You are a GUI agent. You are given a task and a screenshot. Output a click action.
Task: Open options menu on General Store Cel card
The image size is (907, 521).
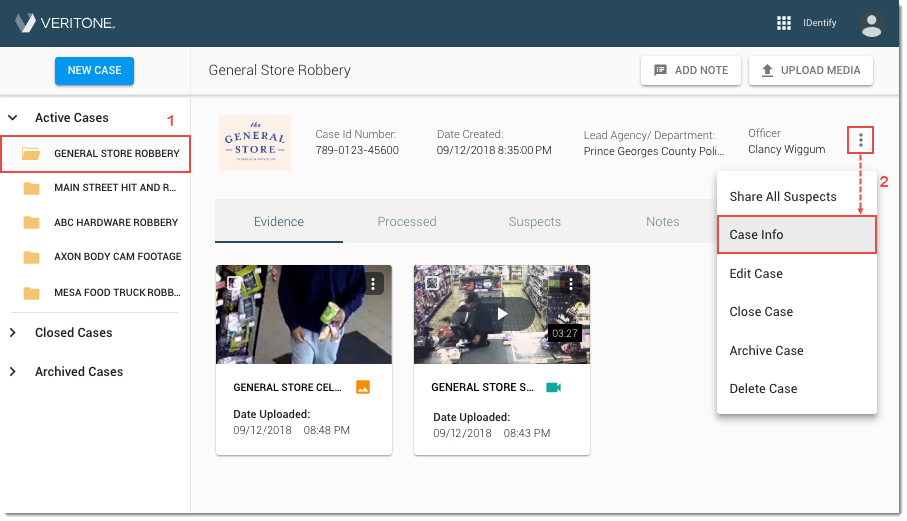373,284
